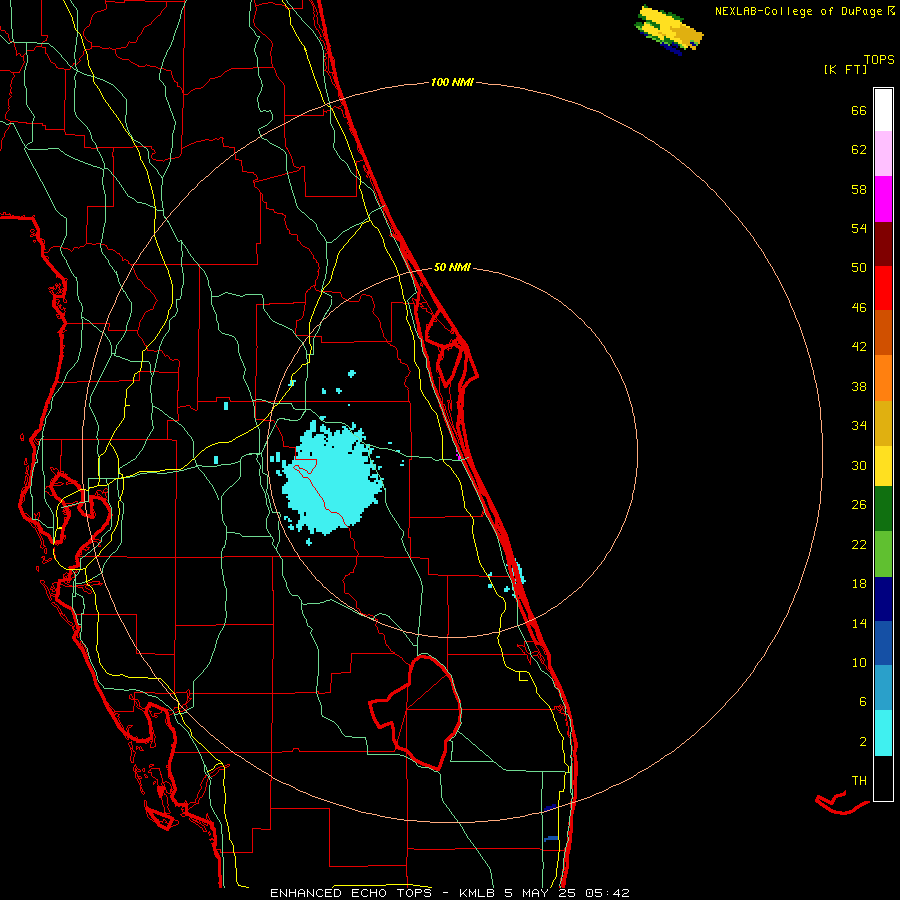
Task: Click the bright red legend swatch
Action: coord(883,288)
